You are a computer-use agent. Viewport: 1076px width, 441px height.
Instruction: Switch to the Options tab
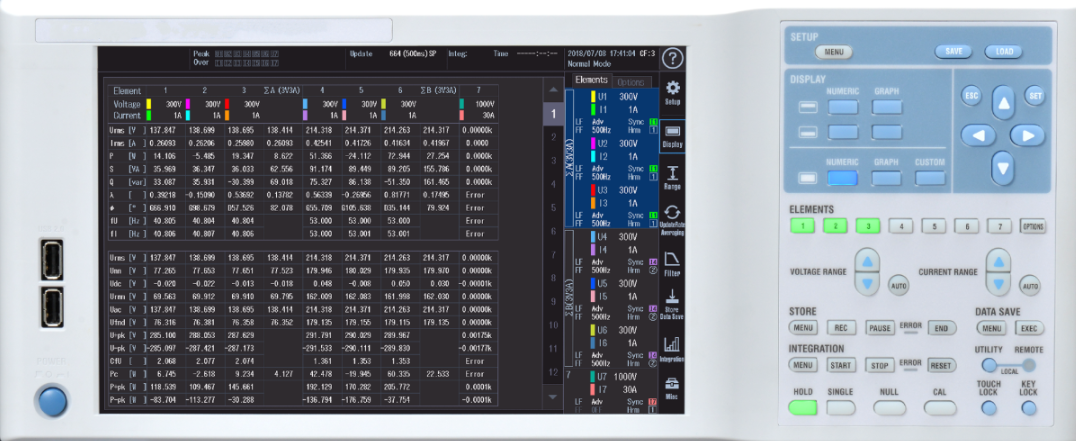click(630, 80)
